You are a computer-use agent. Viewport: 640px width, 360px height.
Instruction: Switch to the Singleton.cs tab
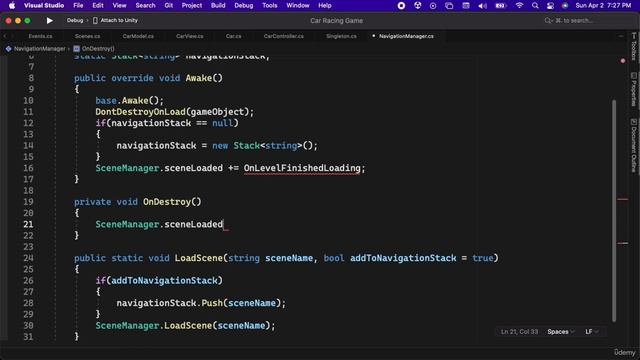pyautogui.click(x=341, y=36)
